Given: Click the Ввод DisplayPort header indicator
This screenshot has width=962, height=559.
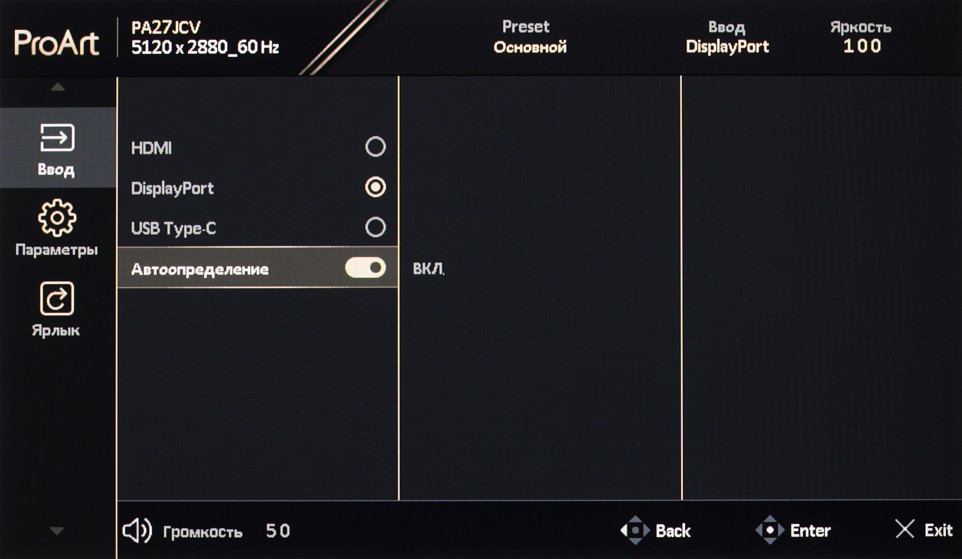Looking at the screenshot, I should (726, 37).
